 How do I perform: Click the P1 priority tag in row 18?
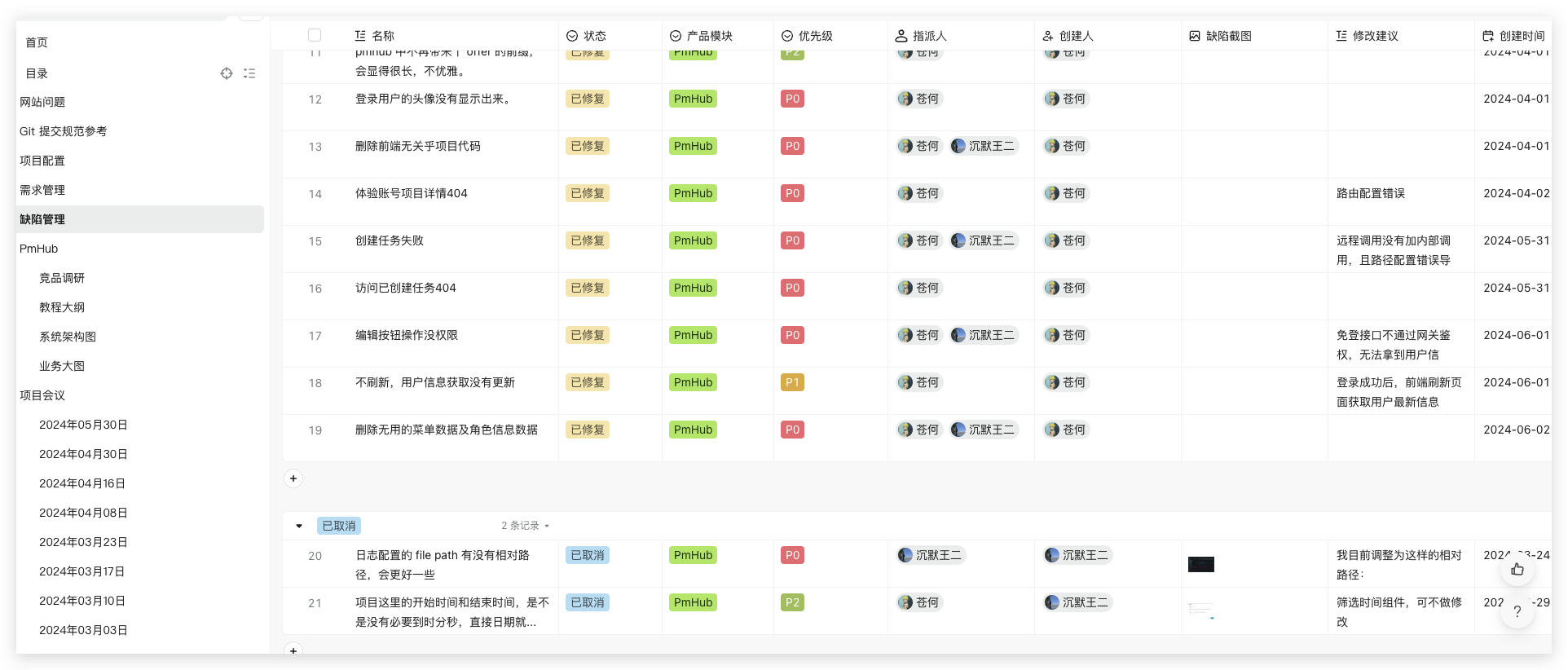pos(792,382)
